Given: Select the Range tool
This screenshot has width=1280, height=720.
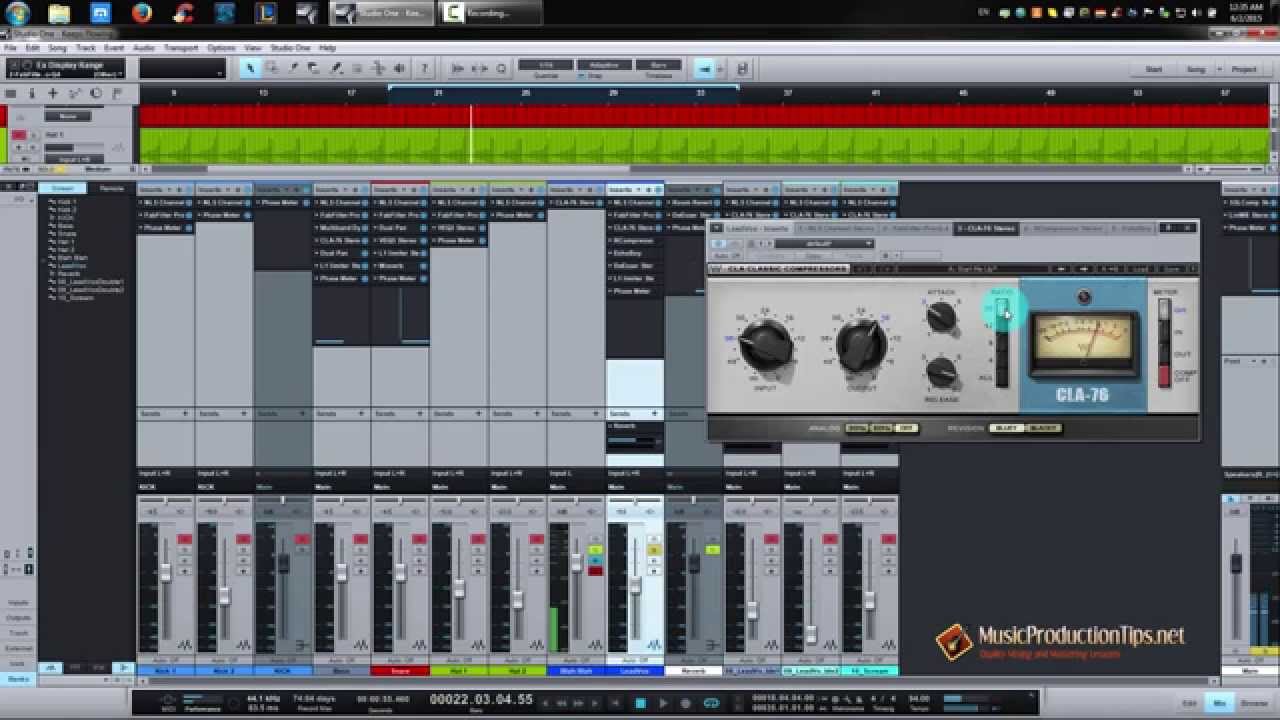Looking at the screenshot, I should click(x=273, y=68).
